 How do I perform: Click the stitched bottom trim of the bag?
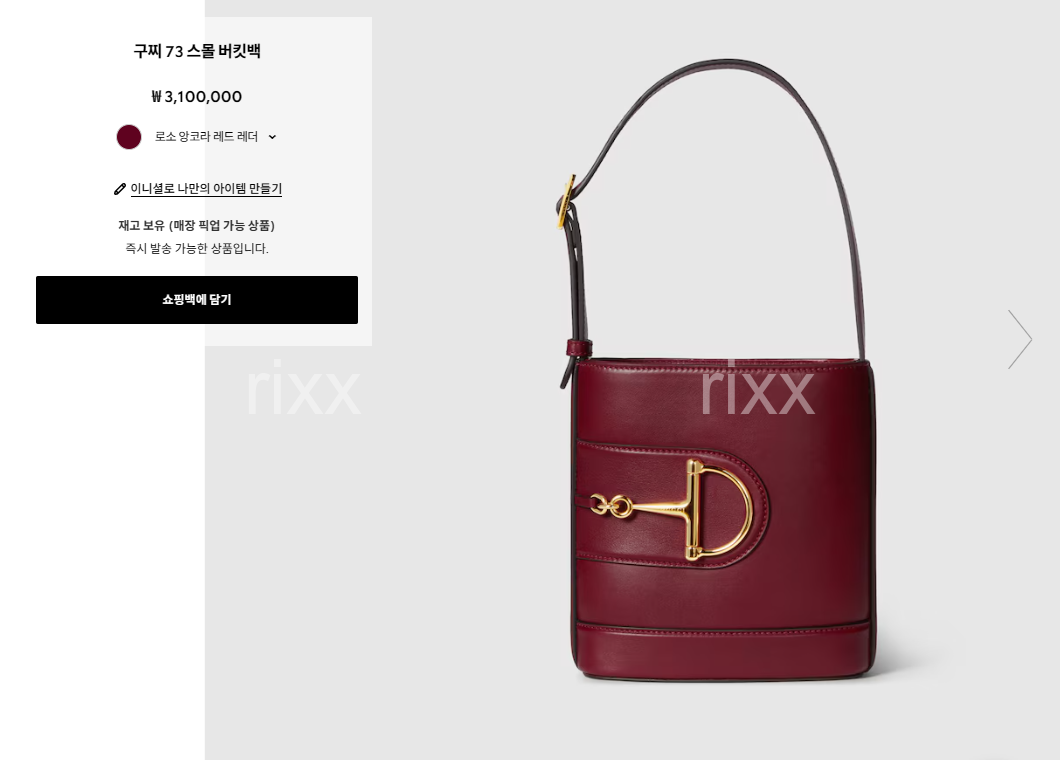point(722,648)
